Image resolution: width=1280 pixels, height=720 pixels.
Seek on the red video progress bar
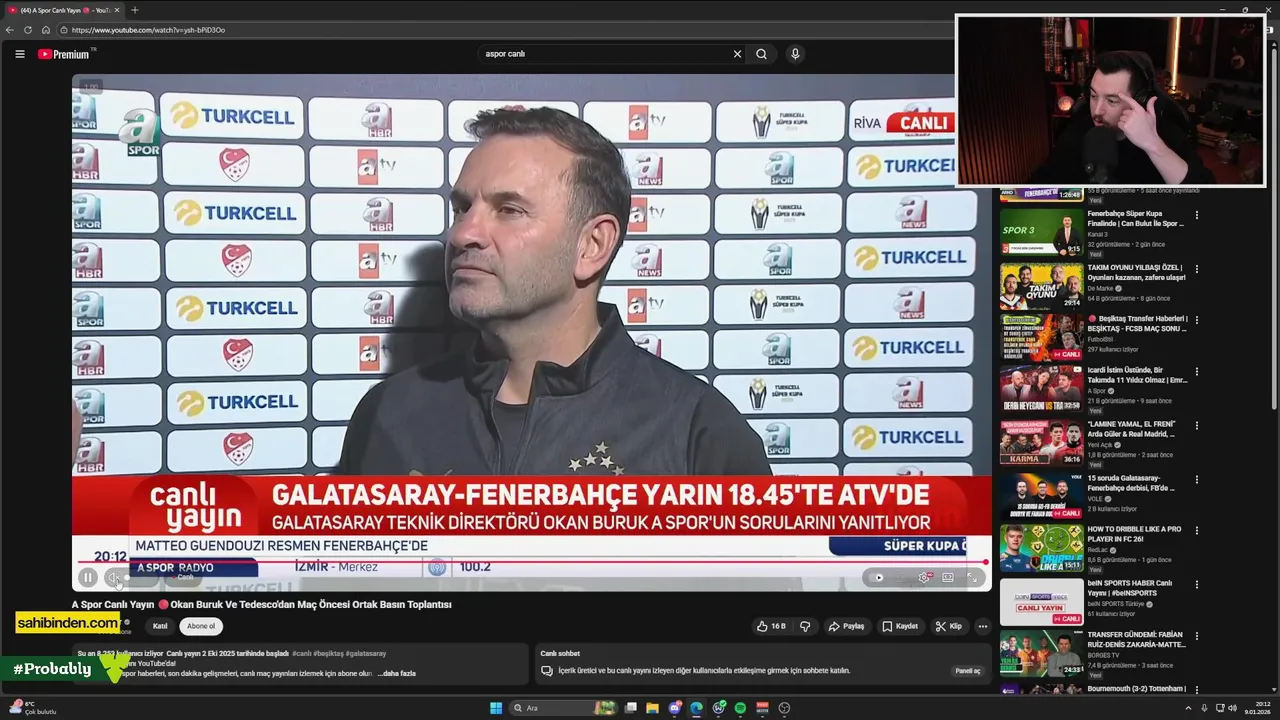click(531, 562)
